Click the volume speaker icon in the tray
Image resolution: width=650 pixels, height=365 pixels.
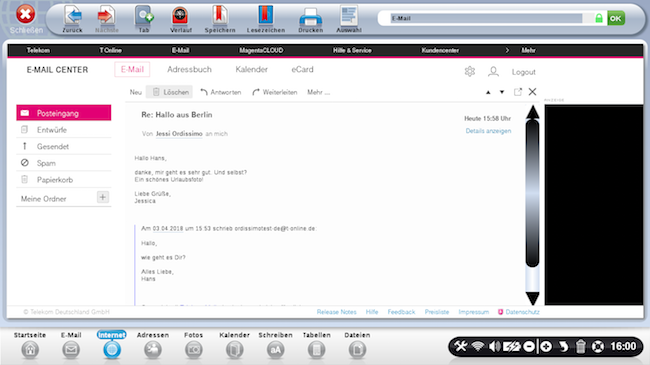pos(494,346)
